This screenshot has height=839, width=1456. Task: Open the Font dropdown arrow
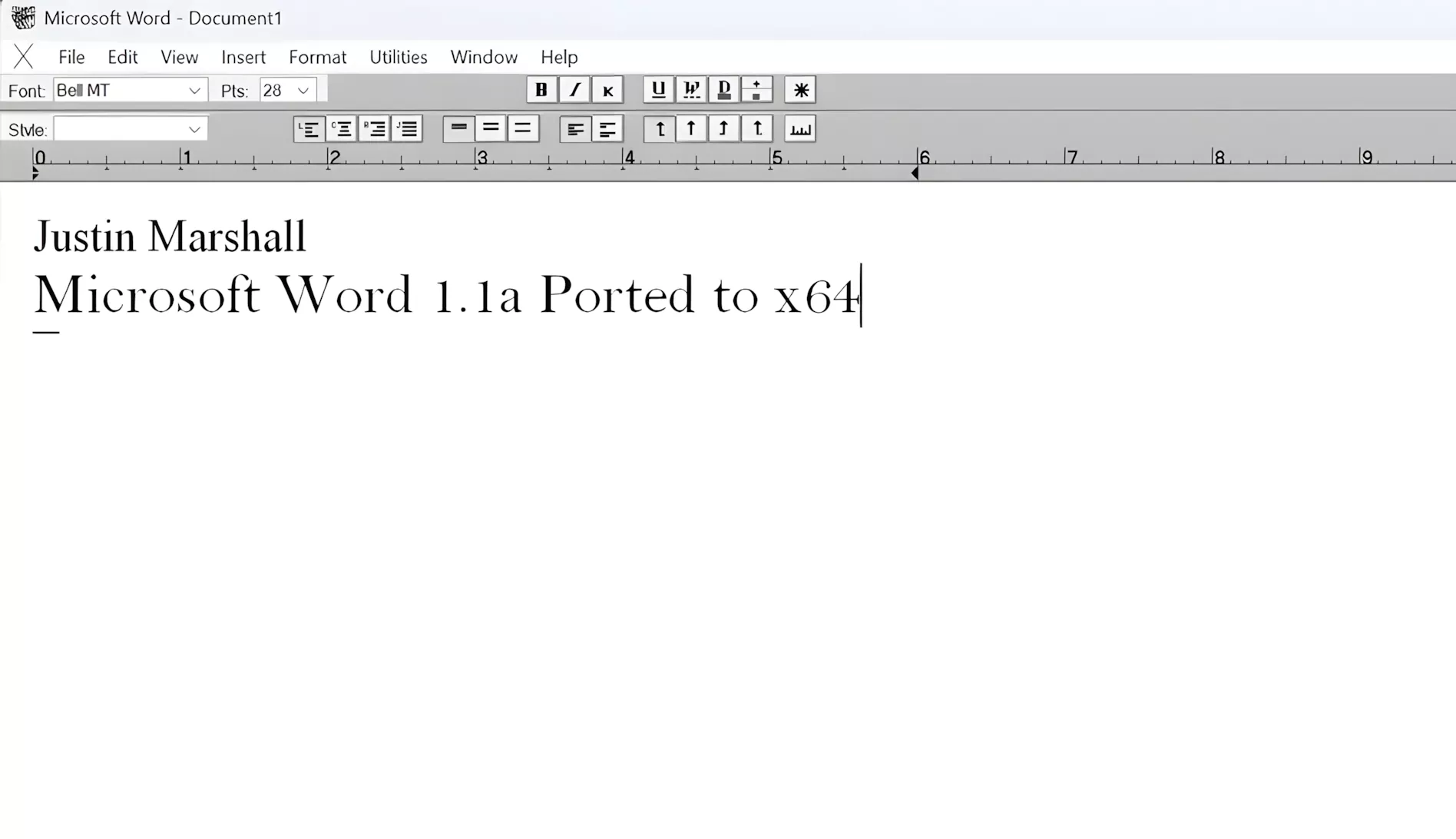point(194,91)
